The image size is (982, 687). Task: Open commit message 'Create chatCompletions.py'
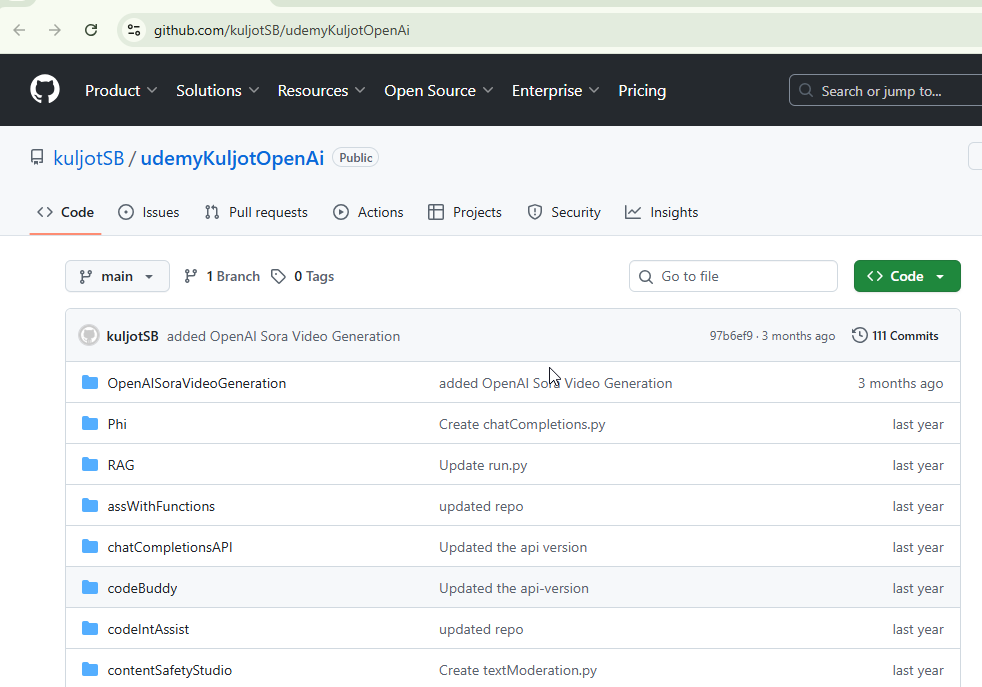tap(522, 424)
